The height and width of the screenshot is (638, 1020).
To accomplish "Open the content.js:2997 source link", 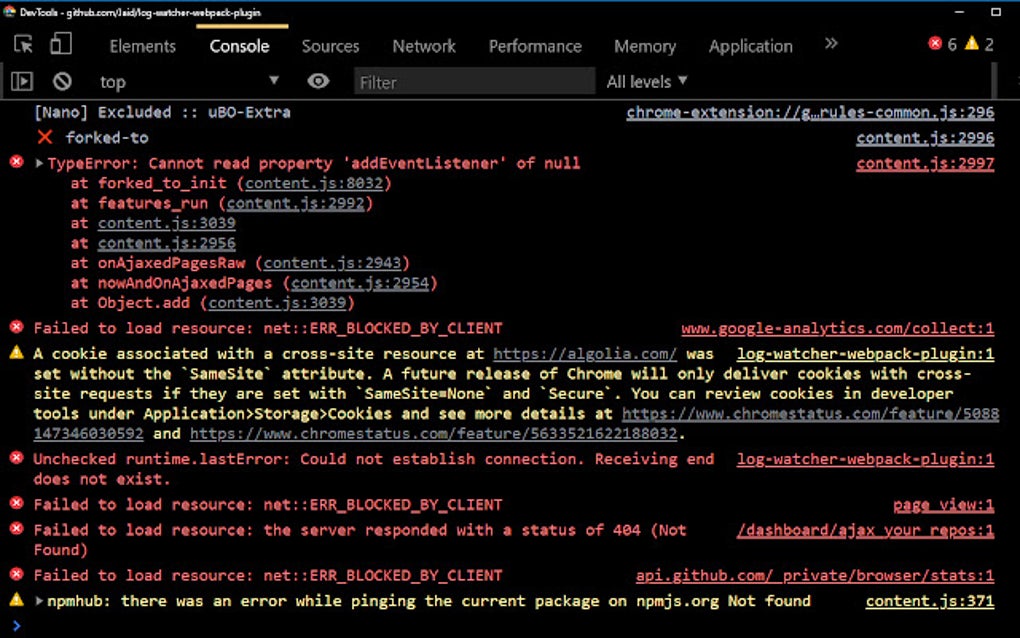I will (x=924, y=162).
